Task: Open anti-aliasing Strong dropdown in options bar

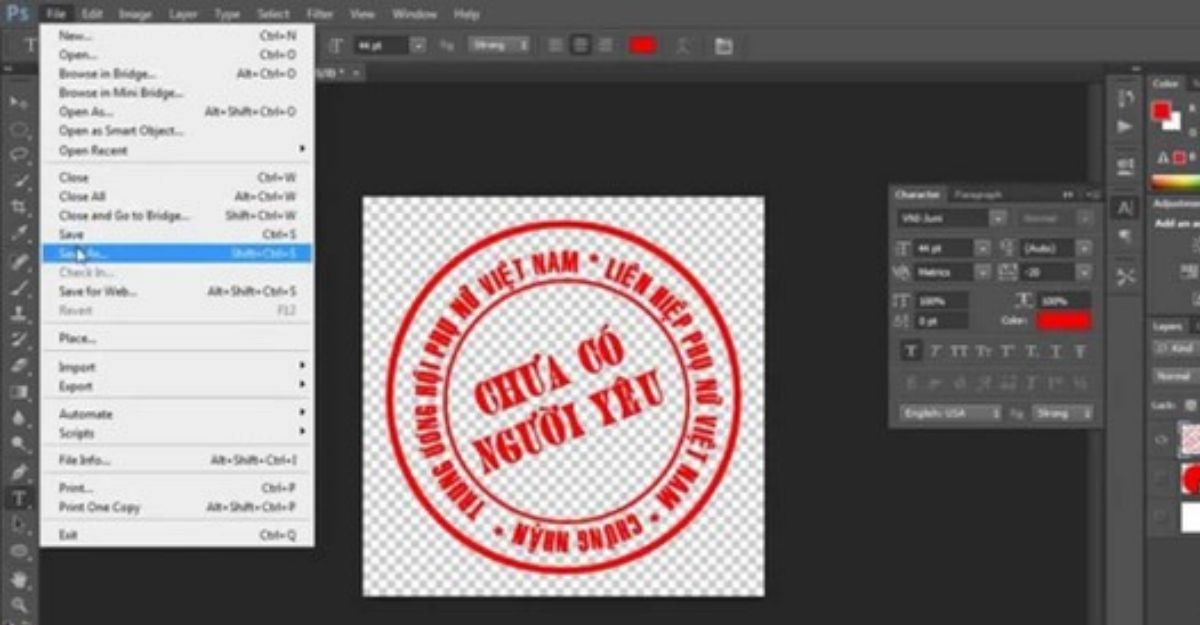Action: (x=498, y=45)
